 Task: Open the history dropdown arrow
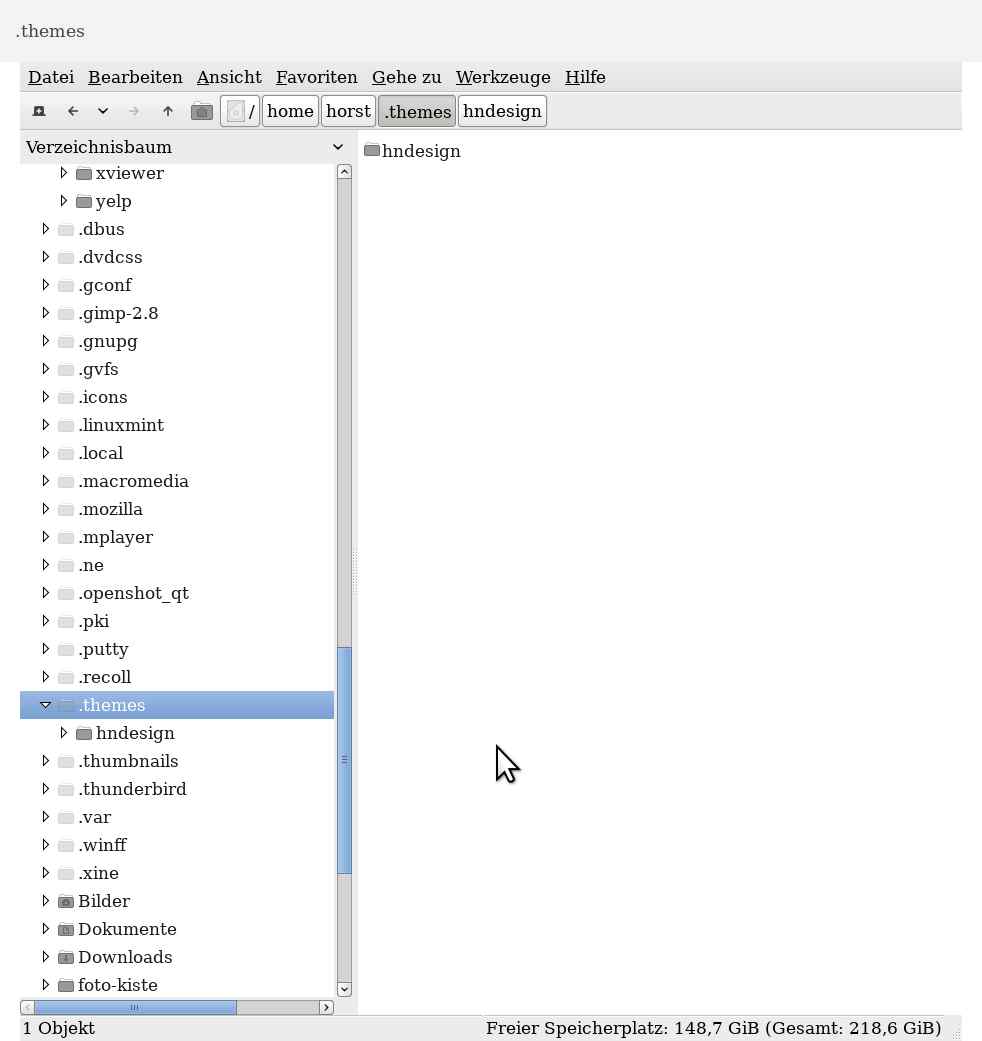pos(103,111)
